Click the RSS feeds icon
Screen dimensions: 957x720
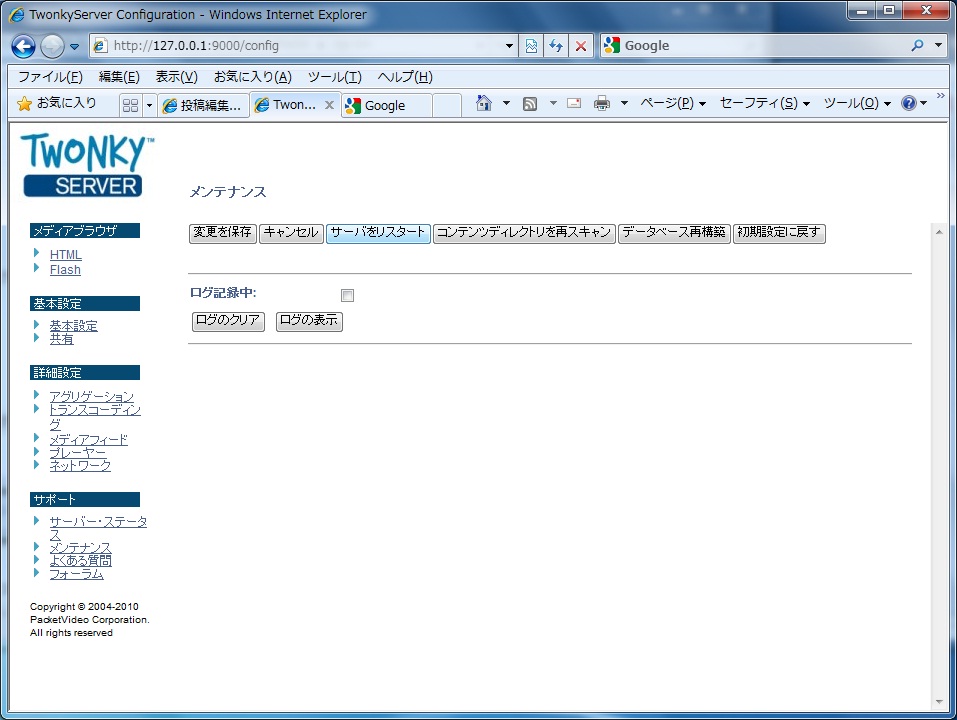[530, 104]
